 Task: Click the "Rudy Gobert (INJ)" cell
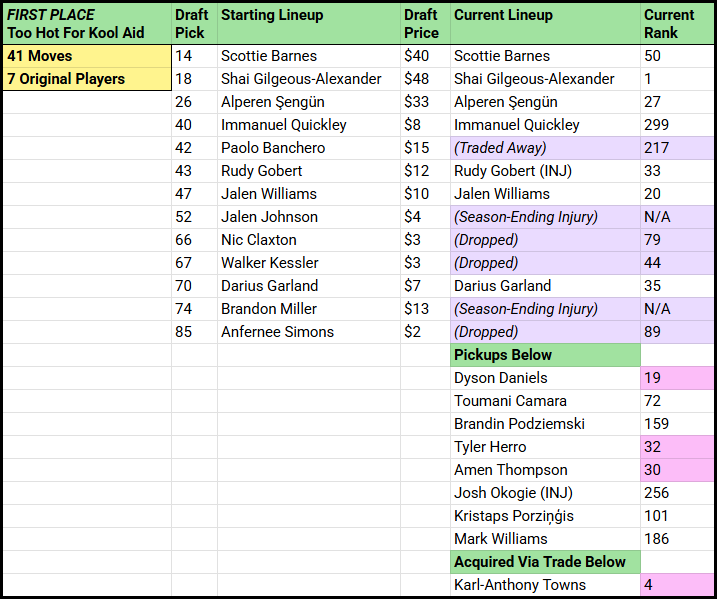click(544, 171)
